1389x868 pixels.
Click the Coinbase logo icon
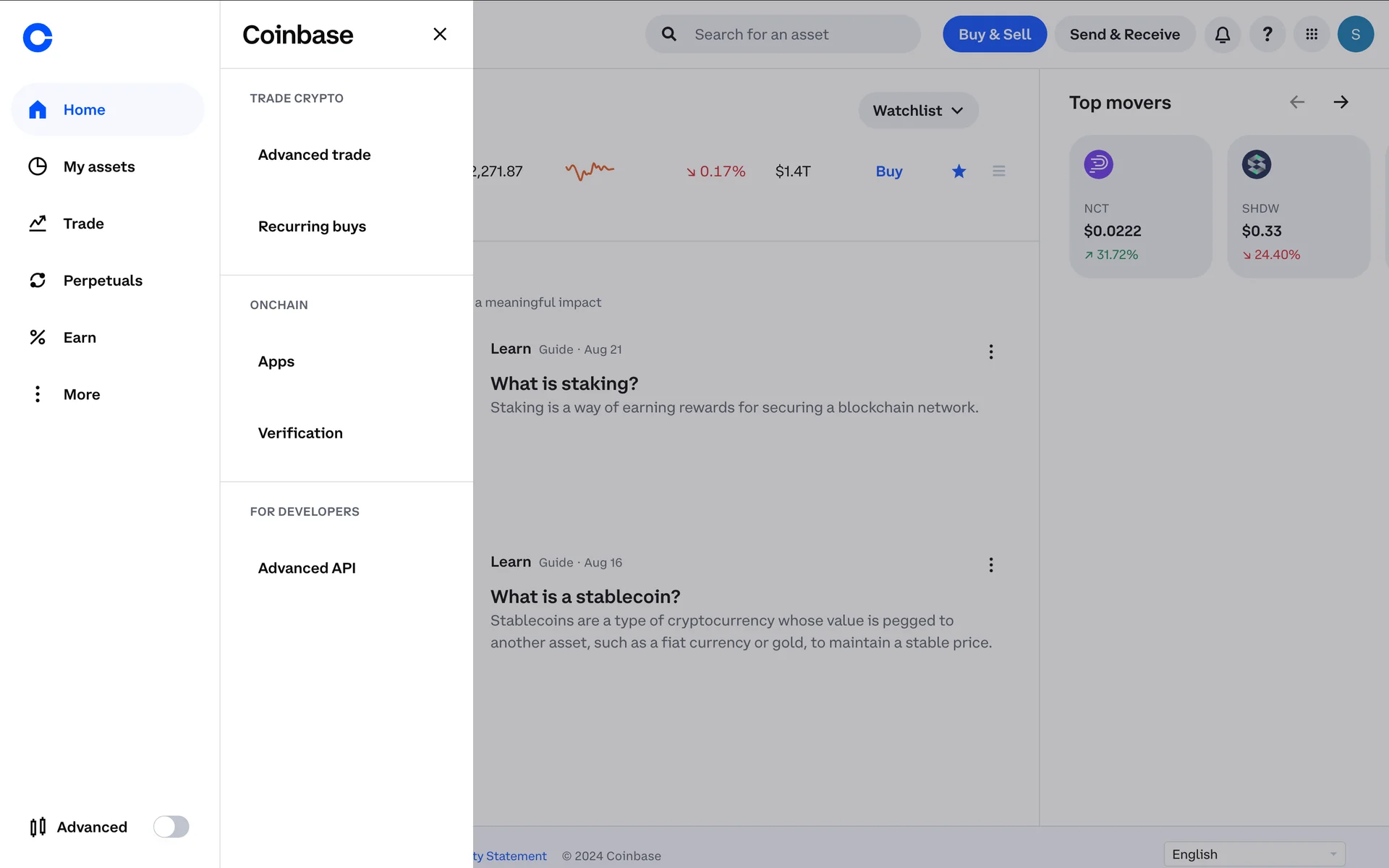pyautogui.click(x=38, y=38)
